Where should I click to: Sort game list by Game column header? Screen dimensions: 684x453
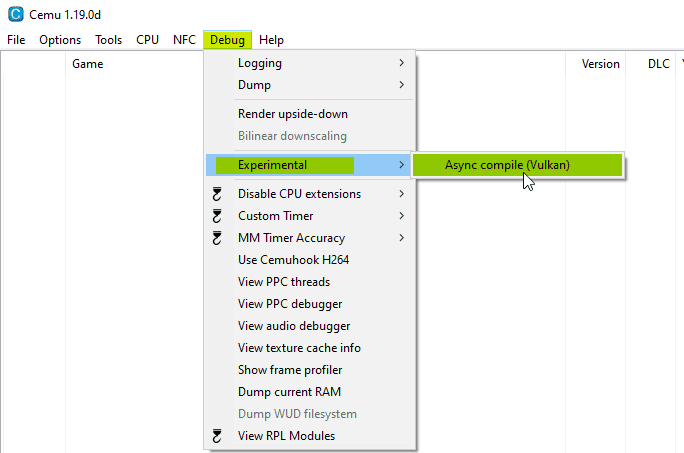(87, 64)
